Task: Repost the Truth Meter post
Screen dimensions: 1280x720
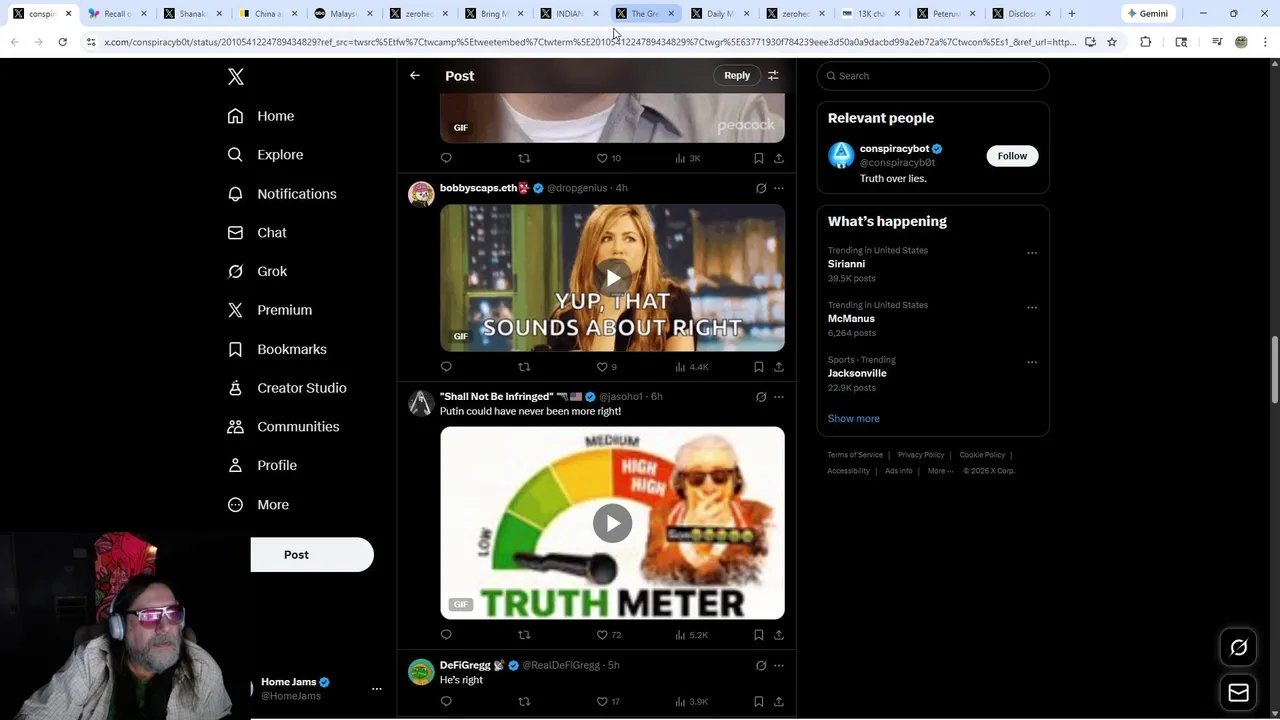Action: pos(524,635)
